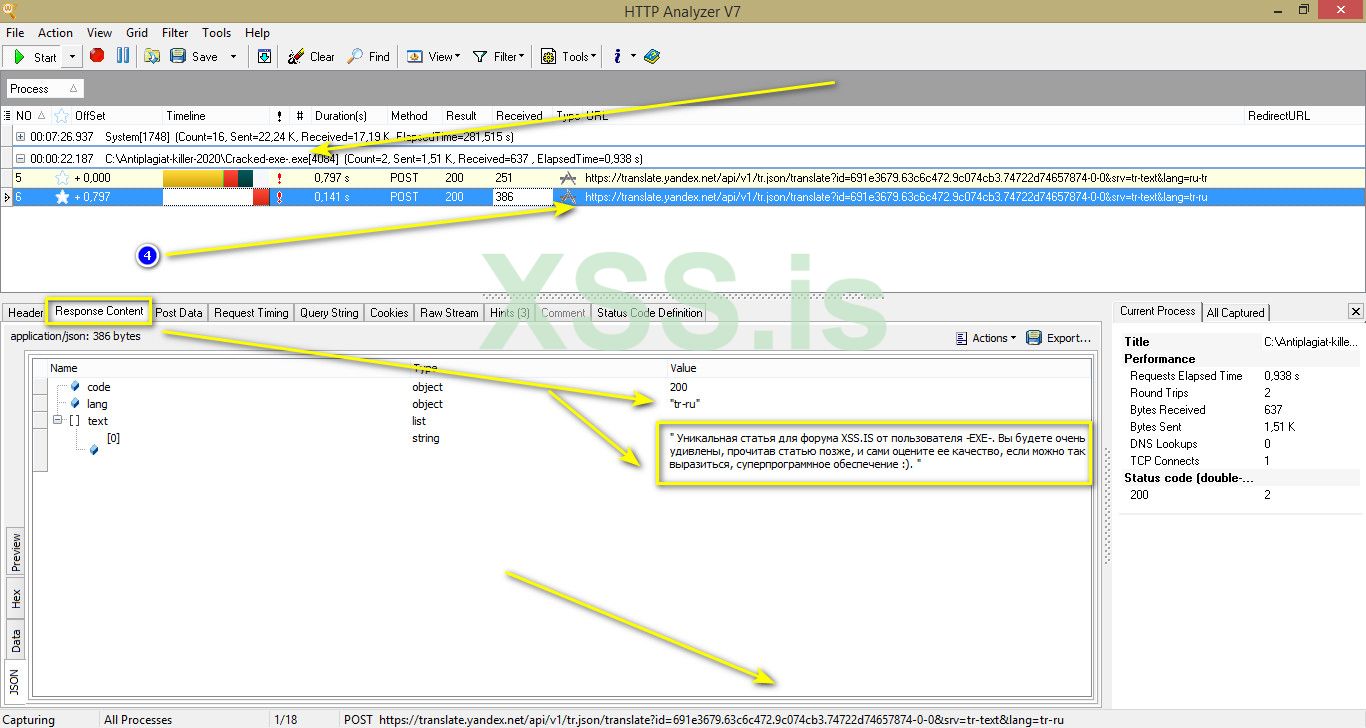Start capturing with the green Start button
1366x728 pixels.
(34, 57)
